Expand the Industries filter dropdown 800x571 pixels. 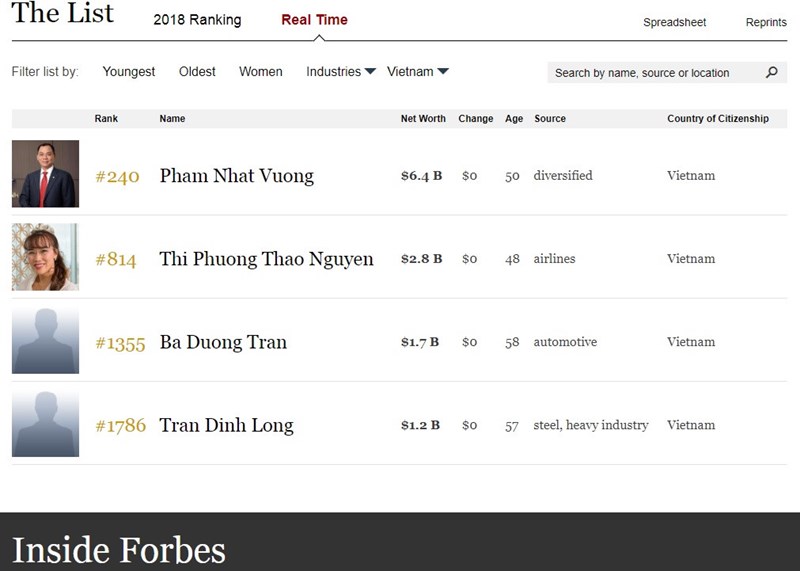tap(341, 71)
